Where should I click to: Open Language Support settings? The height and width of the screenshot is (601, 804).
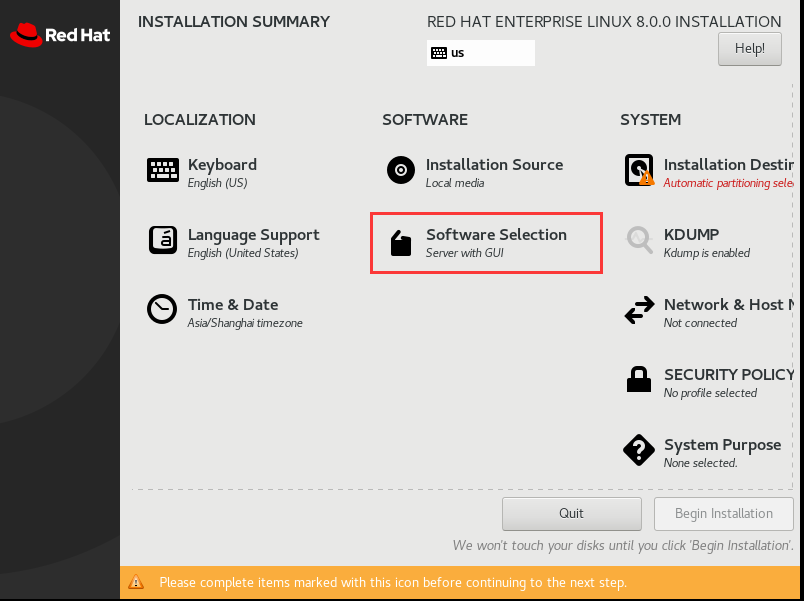pyautogui.click(x=253, y=235)
